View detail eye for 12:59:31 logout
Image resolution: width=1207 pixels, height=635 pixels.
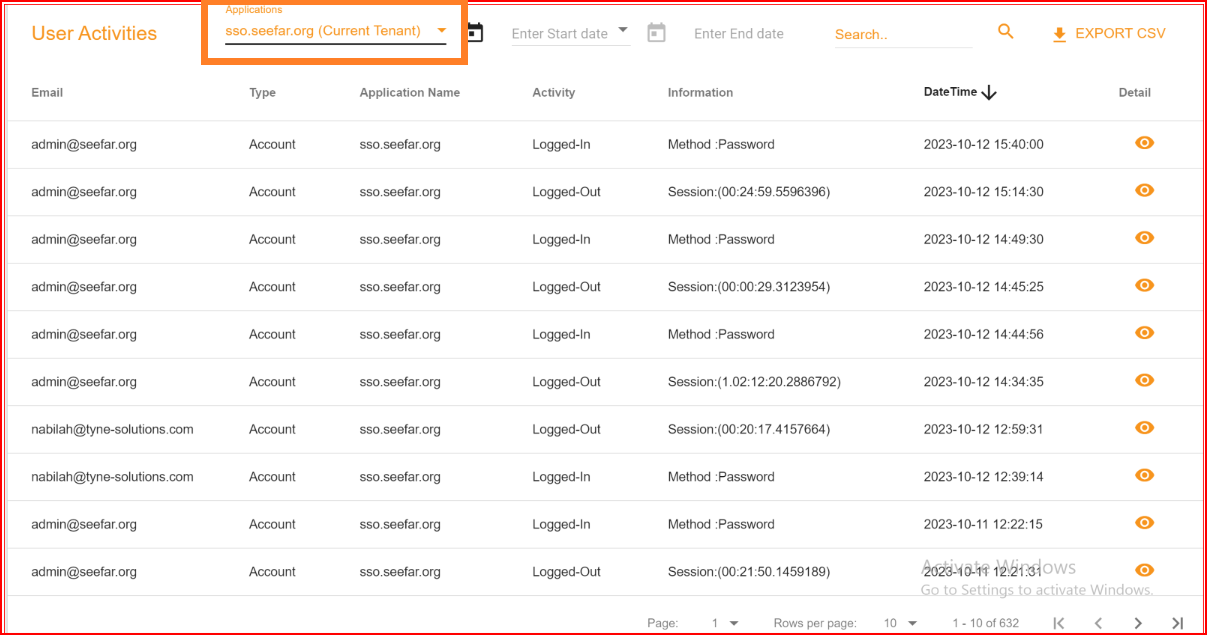(x=1145, y=428)
